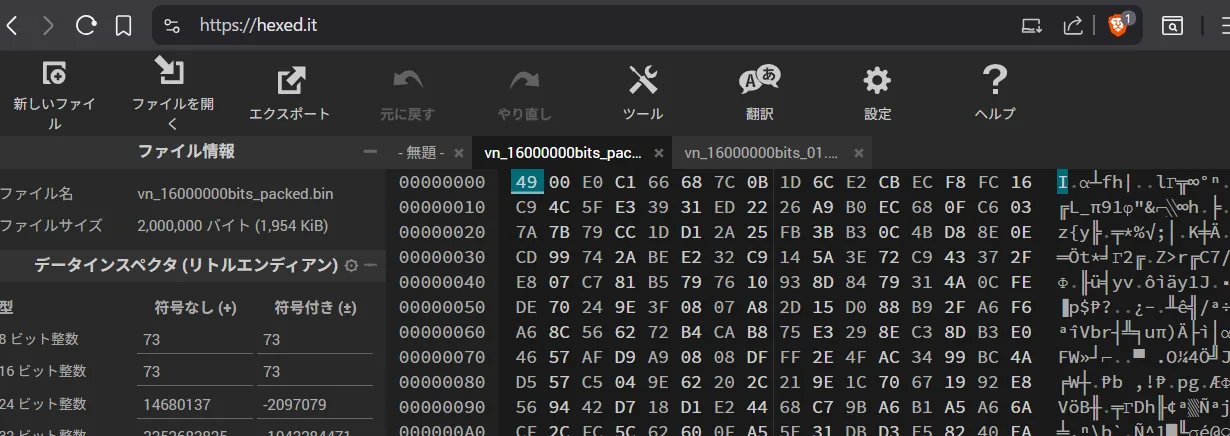Open site settings icon in address bar
The height and width of the screenshot is (436, 1230).
click(x=172, y=26)
